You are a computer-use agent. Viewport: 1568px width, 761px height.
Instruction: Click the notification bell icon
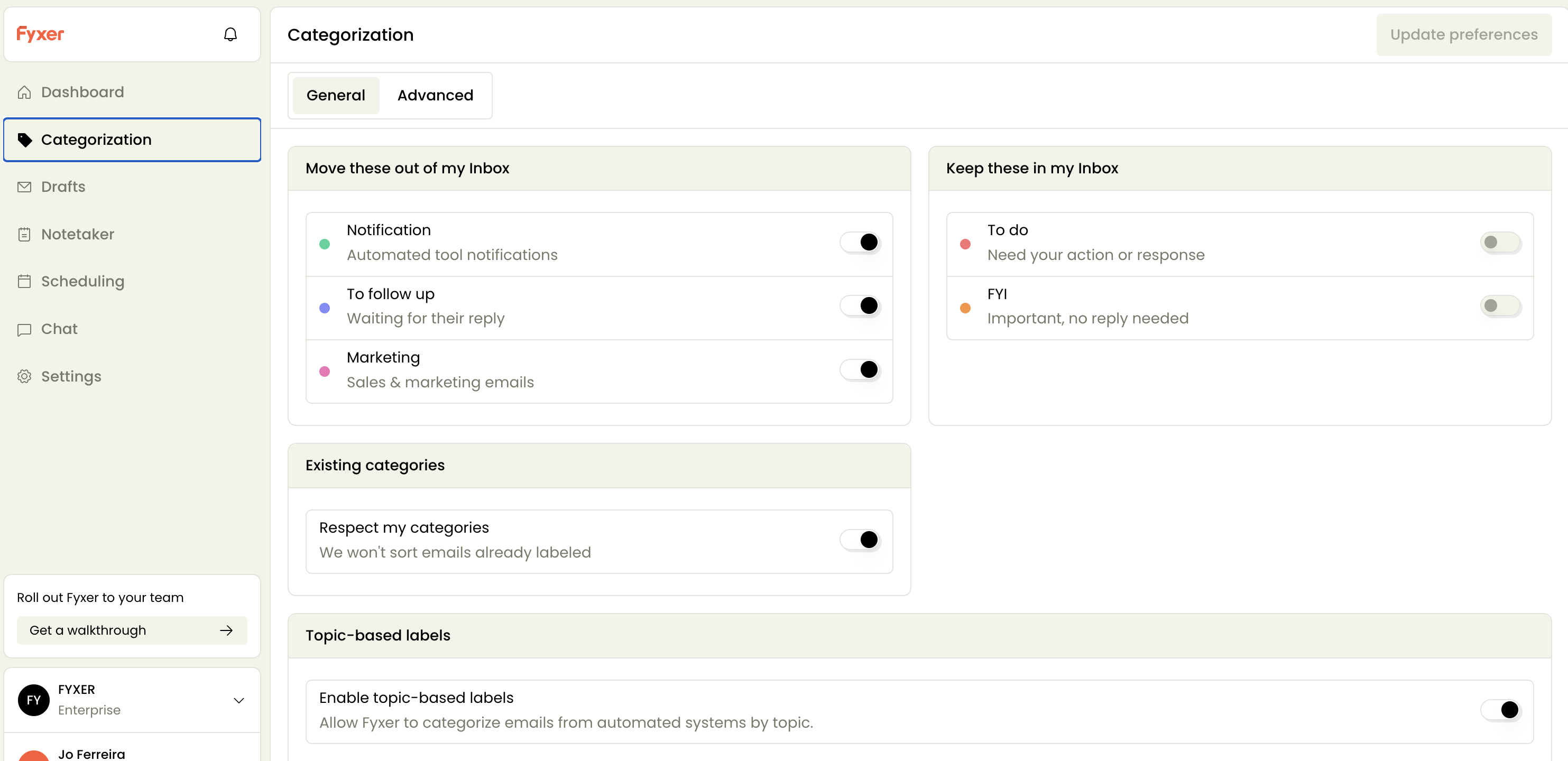tap(230, 34)
